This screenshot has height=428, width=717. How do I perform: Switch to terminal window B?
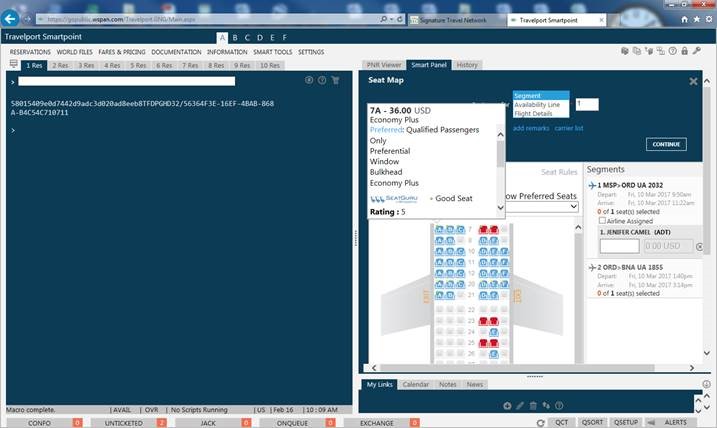tap(235, 37)
